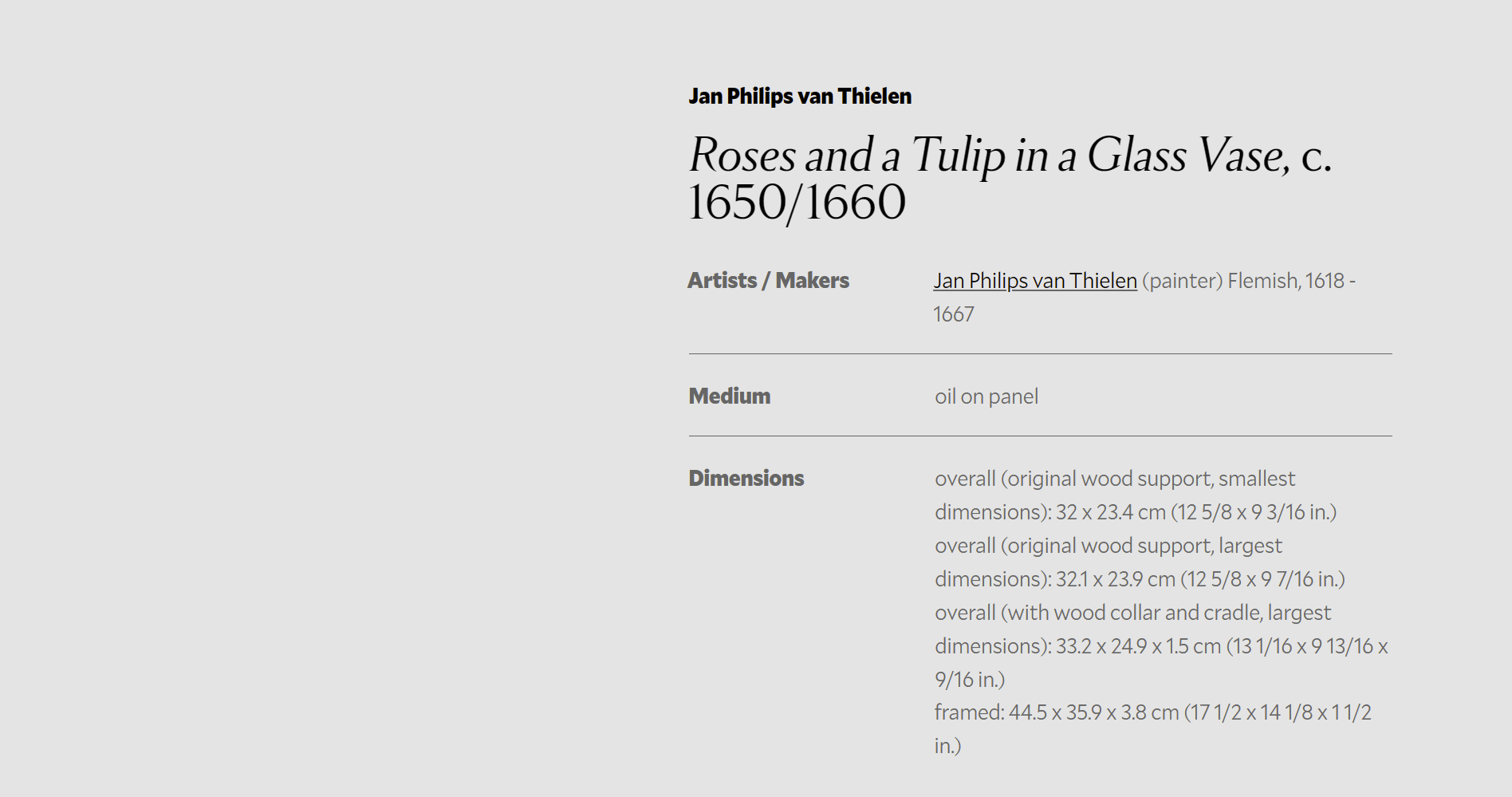Click the original wood support, largest line
This screenshot has width=1512, height=797.
(1108, 546)
